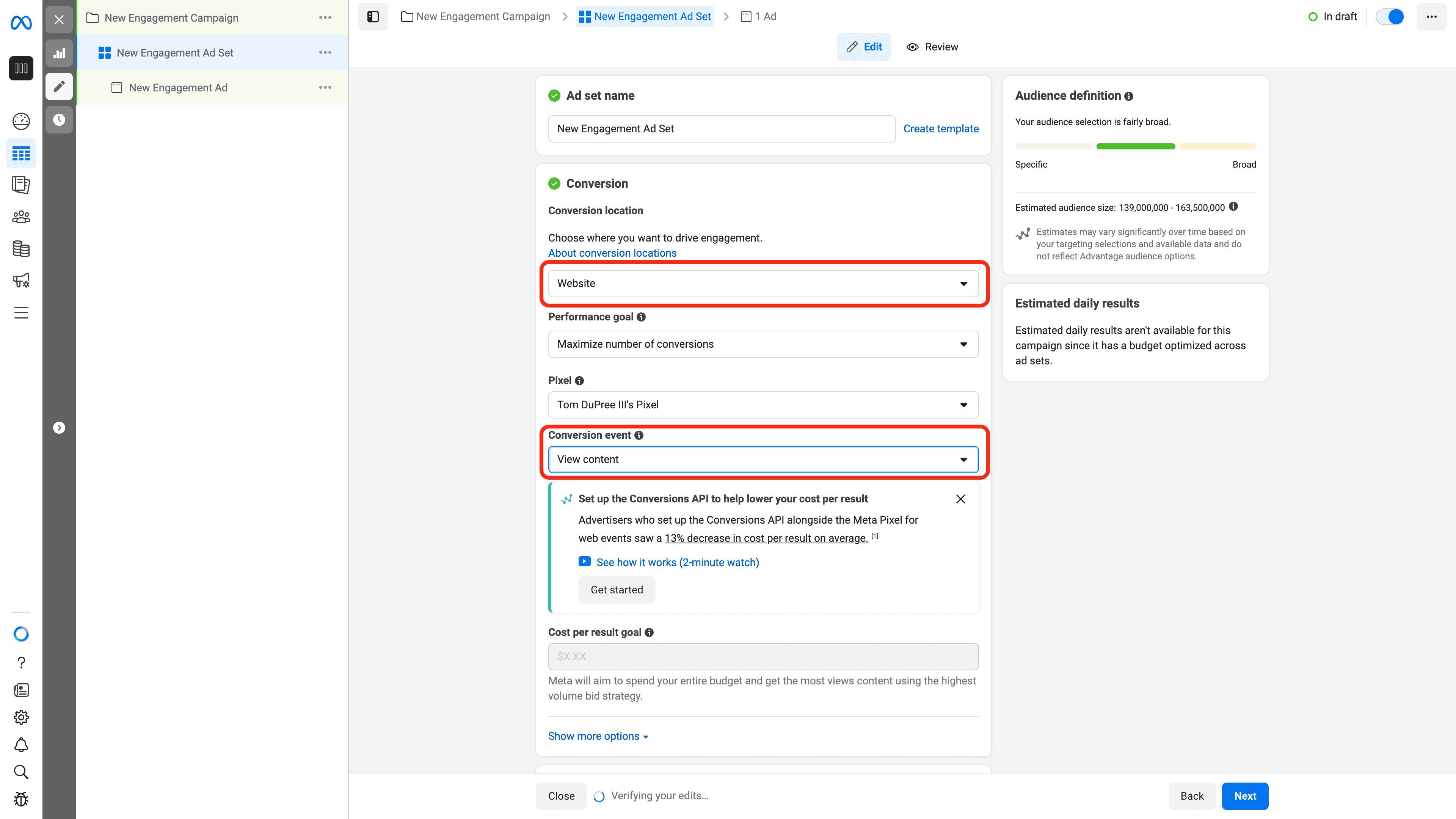Click the Cost per result goal input field
Viewport: 1456px width, 819px height.
click(763, 656)
